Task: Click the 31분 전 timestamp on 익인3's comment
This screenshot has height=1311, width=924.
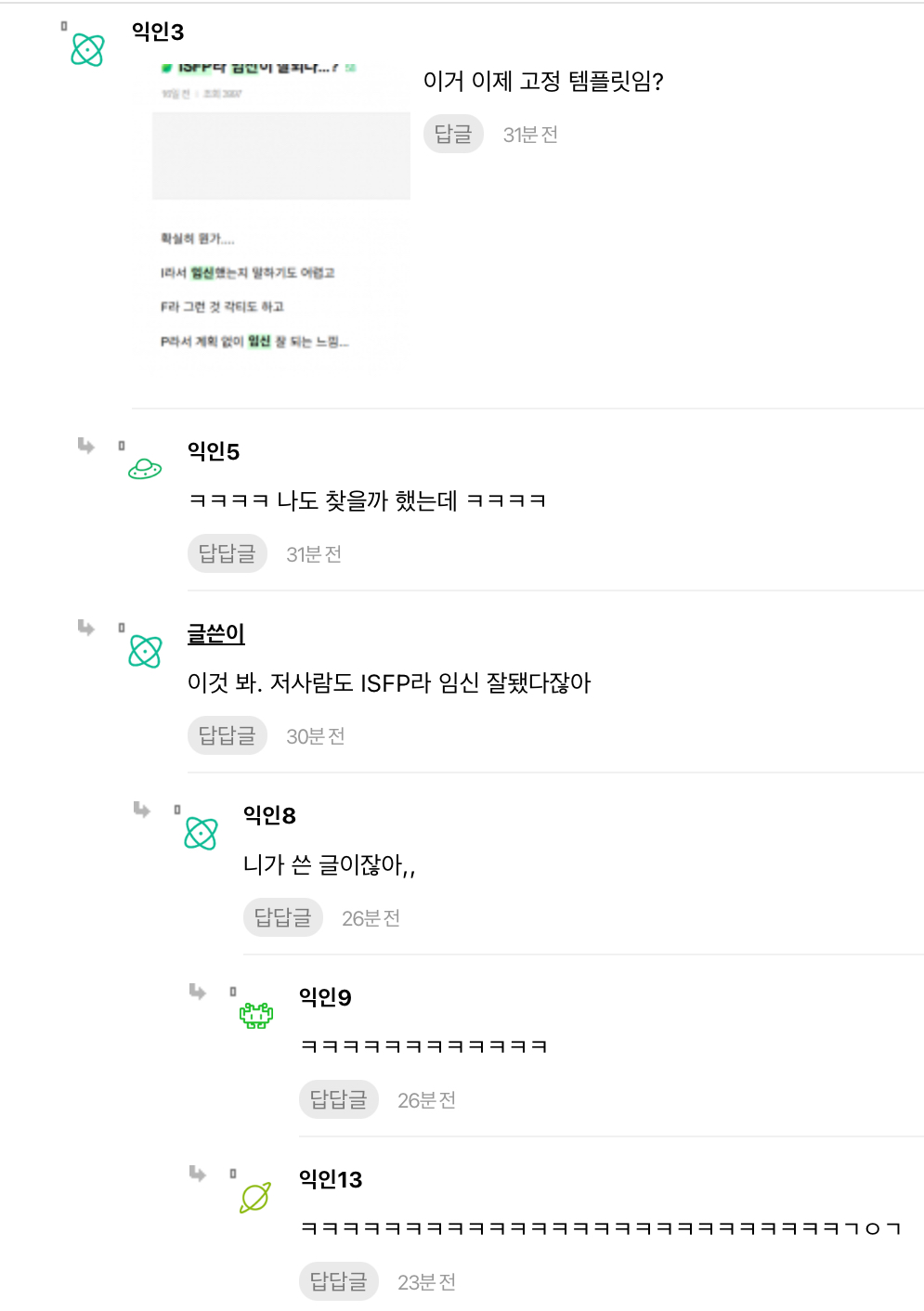Action: [x=529, y=133]
